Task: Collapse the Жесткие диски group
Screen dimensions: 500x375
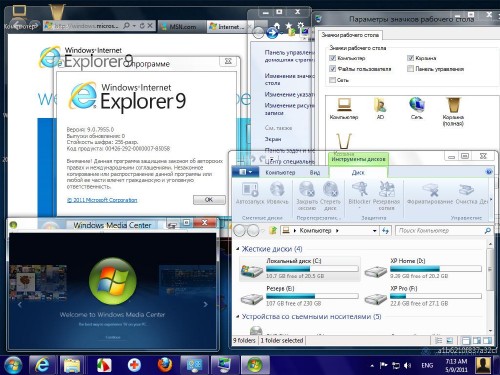Action: tap(237, 249)
